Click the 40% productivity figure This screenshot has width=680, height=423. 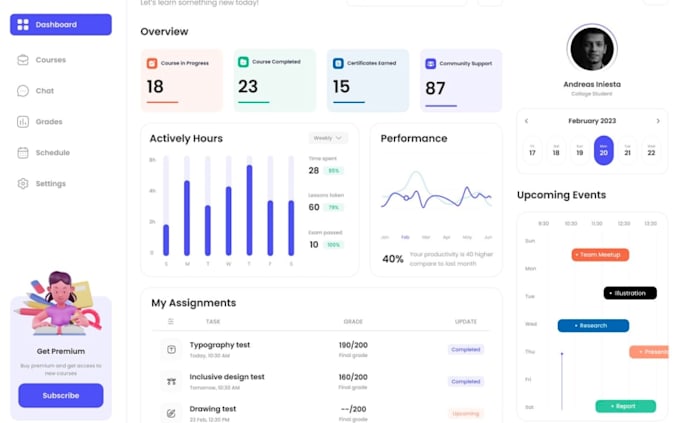click(x=393, y=259)
